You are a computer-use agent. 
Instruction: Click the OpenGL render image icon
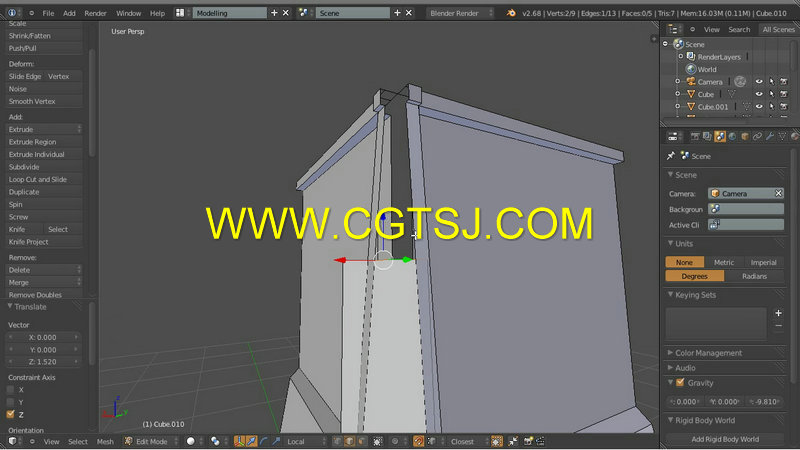(x=528, y=441)
